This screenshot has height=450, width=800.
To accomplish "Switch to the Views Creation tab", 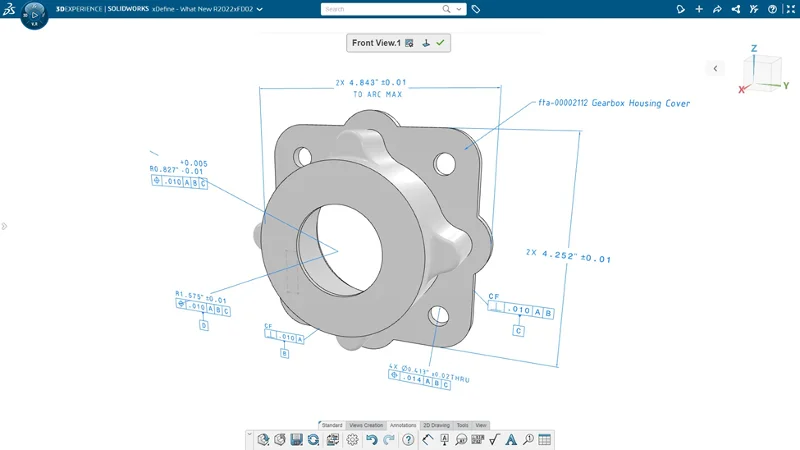I will [366, 425].
